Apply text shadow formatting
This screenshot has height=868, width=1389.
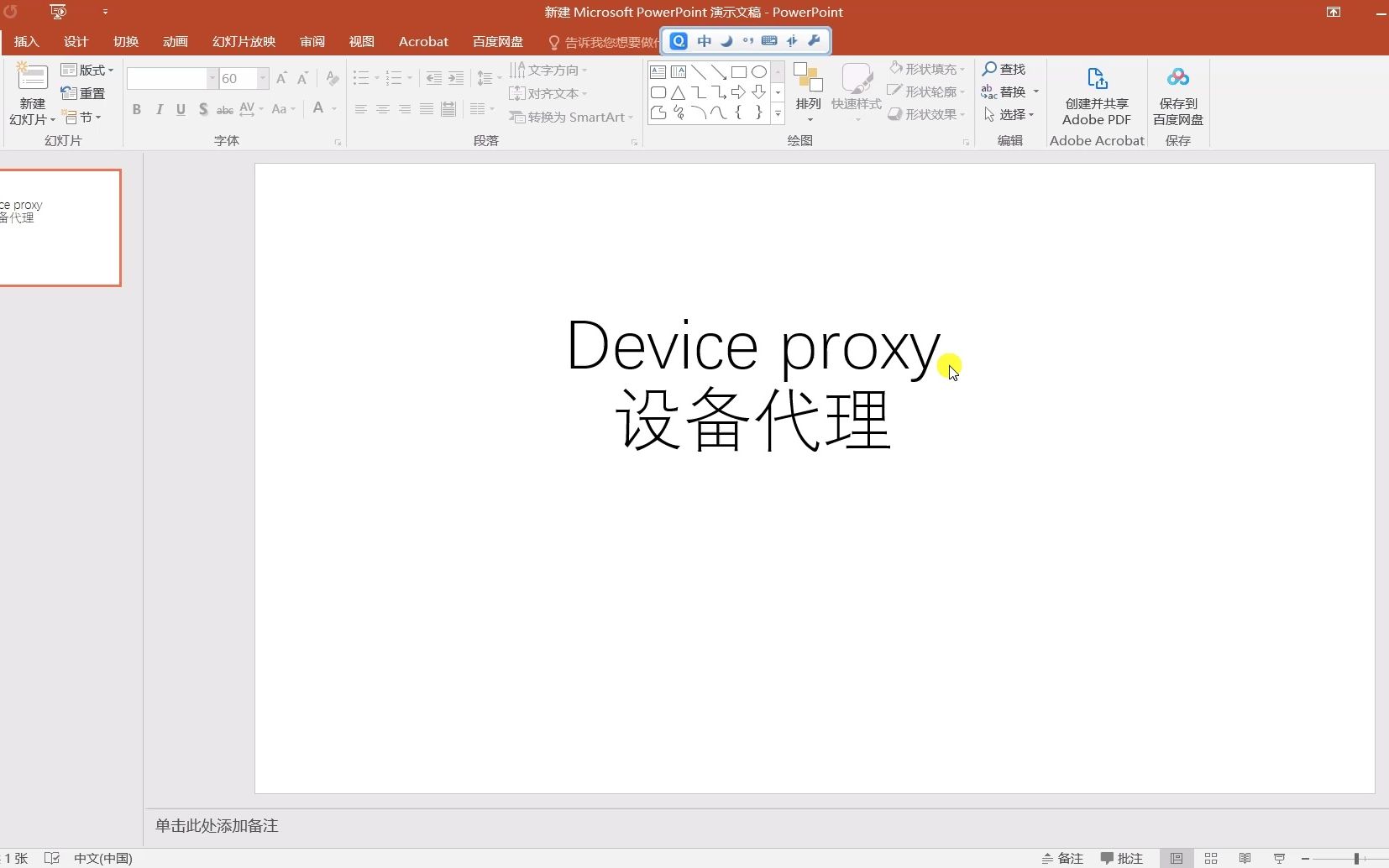pyautogui.click(x=202, y=109)
